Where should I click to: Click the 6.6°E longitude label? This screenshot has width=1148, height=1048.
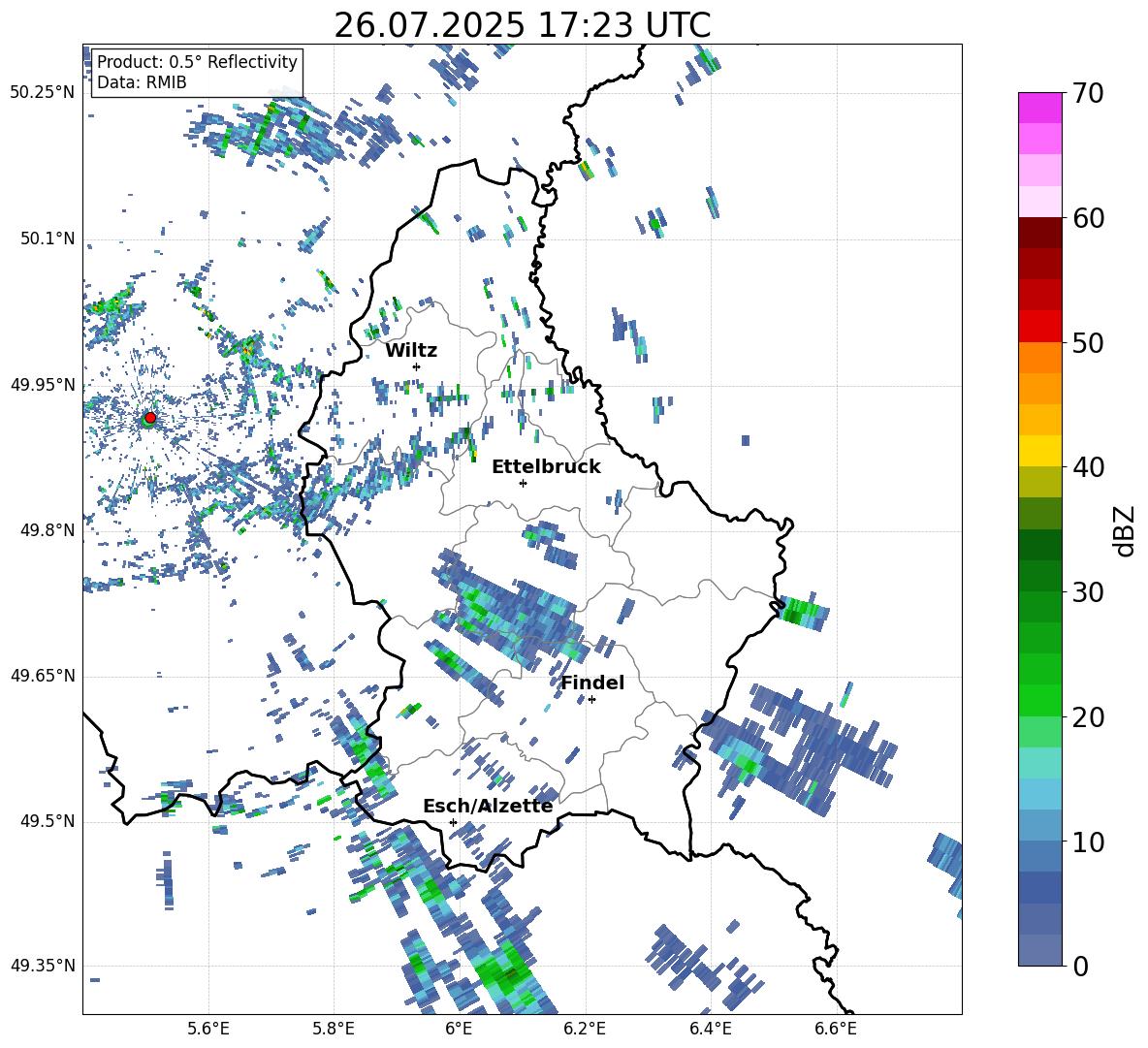836,1029
